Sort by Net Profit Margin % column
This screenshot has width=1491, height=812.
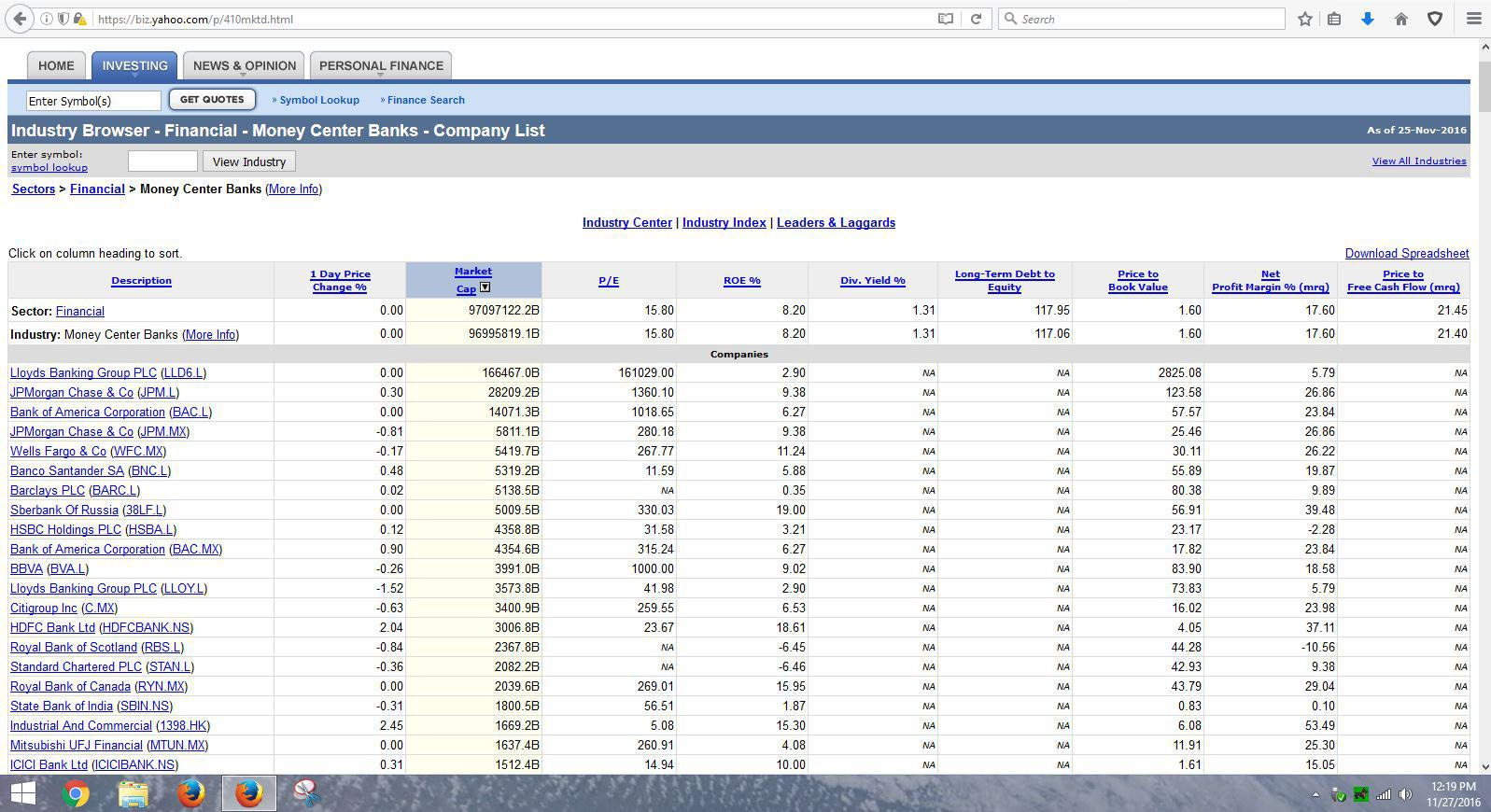(1271, 280)
